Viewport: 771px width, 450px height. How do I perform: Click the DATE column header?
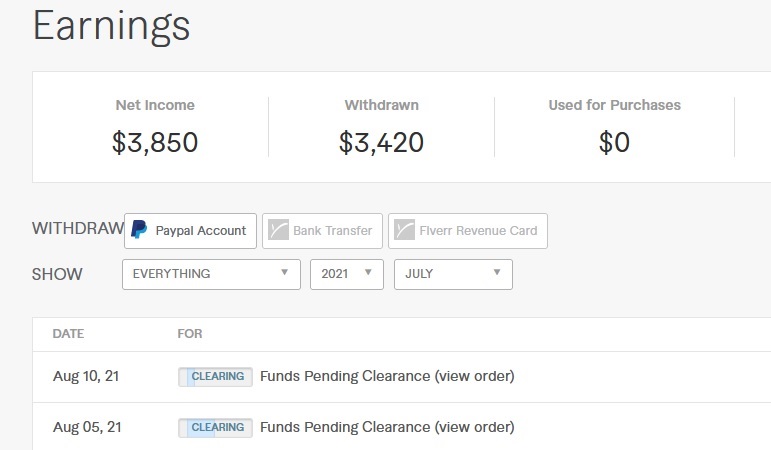click(68, 334)
